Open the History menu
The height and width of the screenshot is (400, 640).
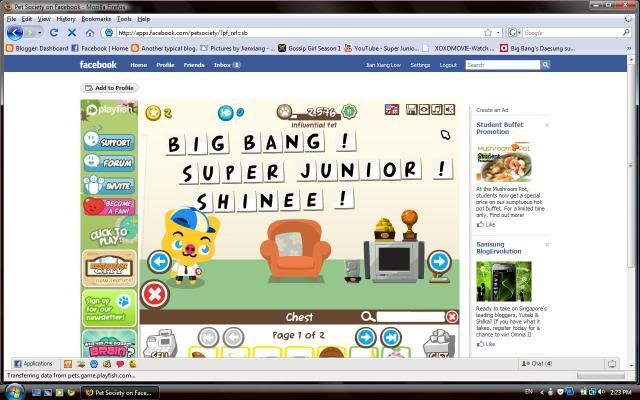(x=66, y=19)
